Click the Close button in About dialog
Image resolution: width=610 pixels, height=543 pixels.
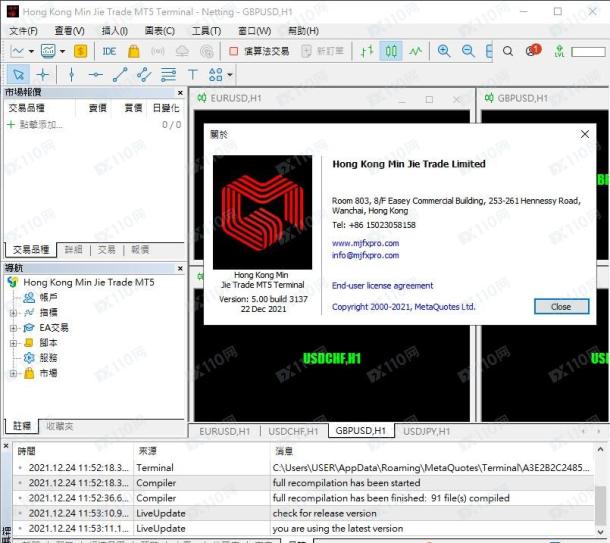pyautogui.click(x=561, y=307)
